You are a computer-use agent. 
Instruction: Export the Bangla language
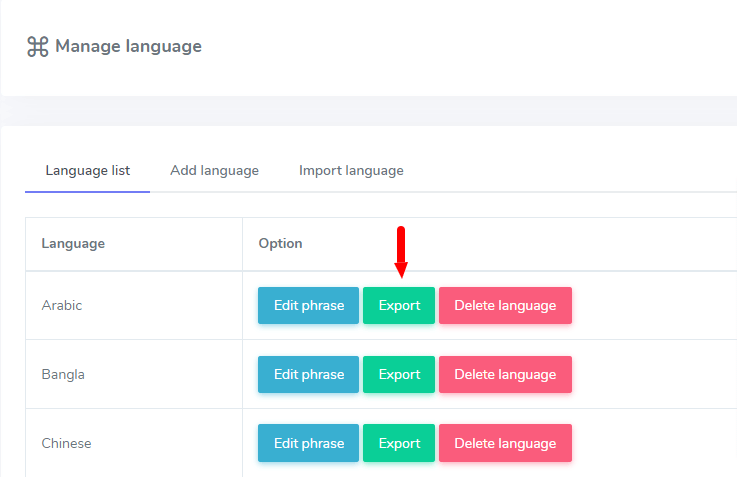pos(399,375)
